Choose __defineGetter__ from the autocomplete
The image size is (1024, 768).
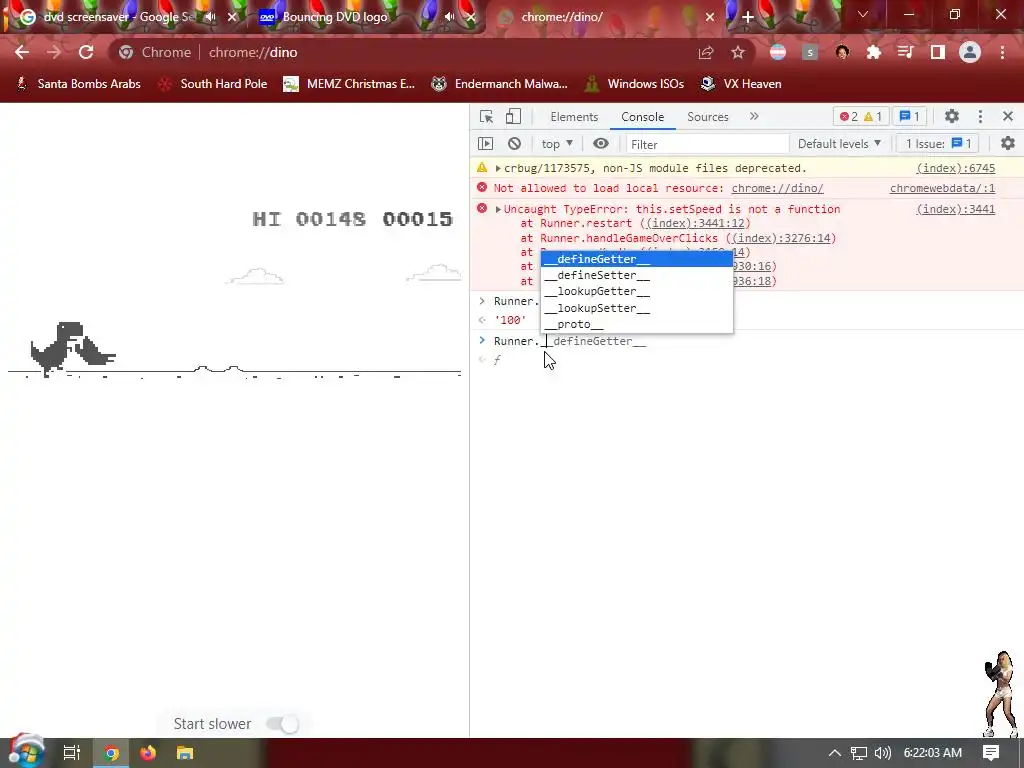click(x=637, y=259)
